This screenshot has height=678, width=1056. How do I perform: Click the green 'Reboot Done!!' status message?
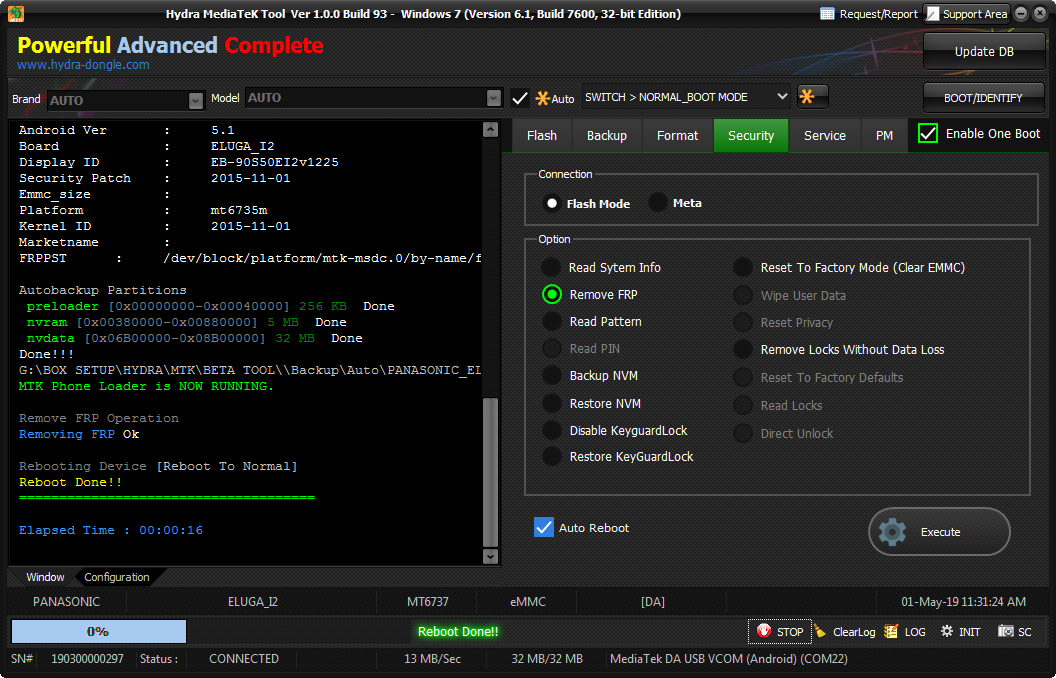tap(458, 632)
